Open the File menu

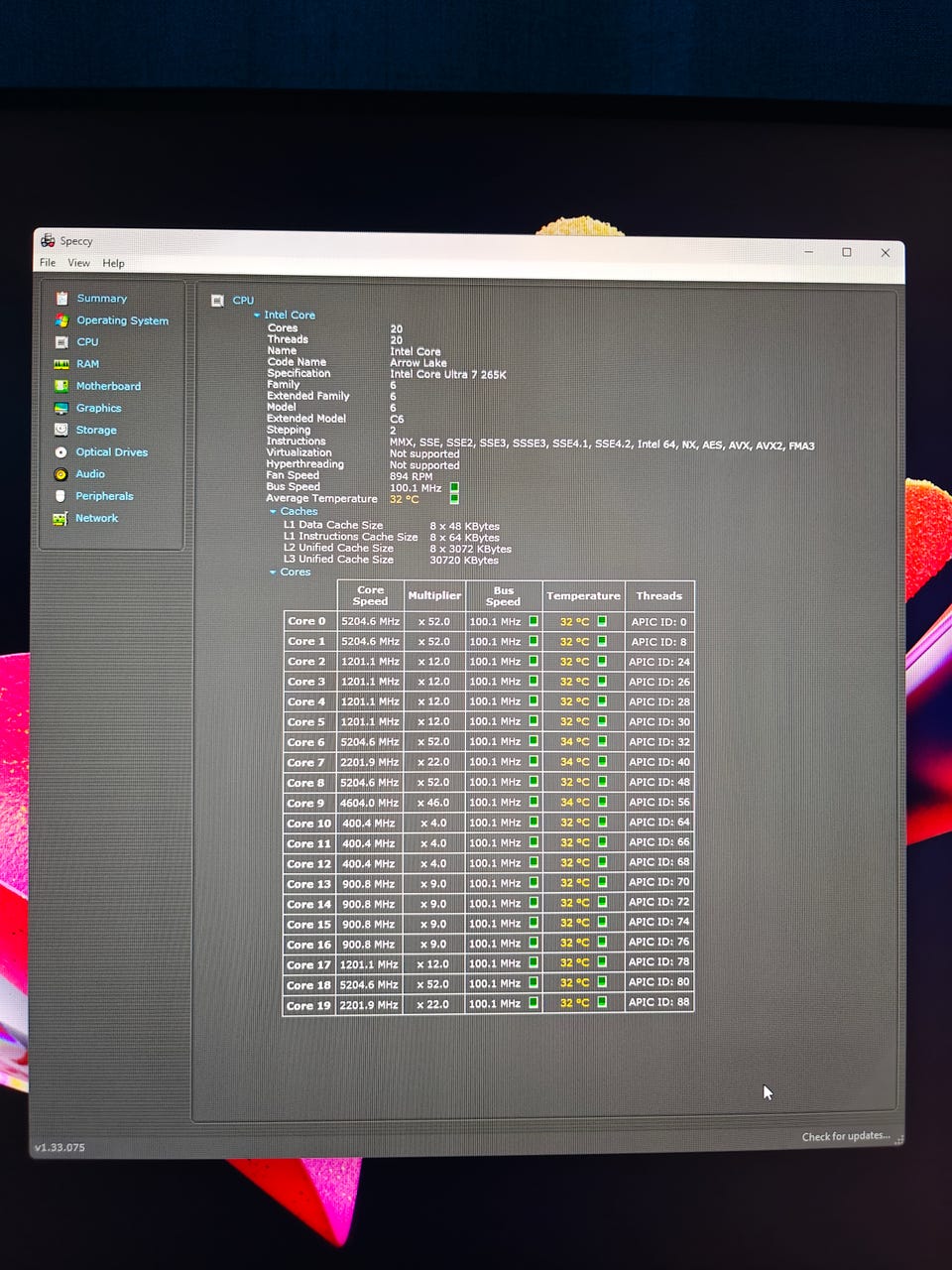[48, 263]
